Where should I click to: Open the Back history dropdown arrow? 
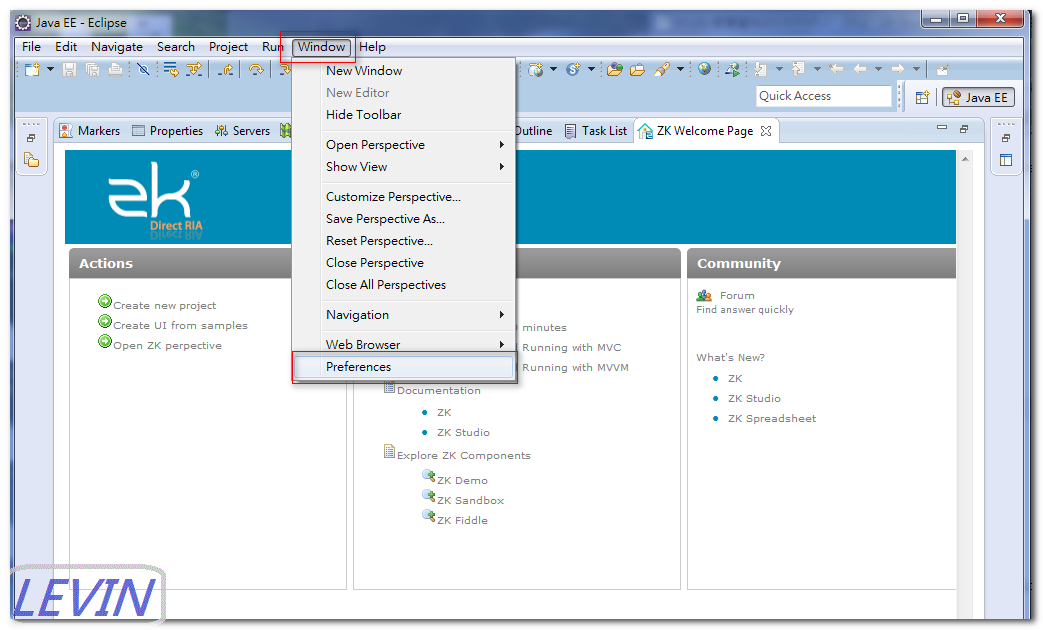878,69
